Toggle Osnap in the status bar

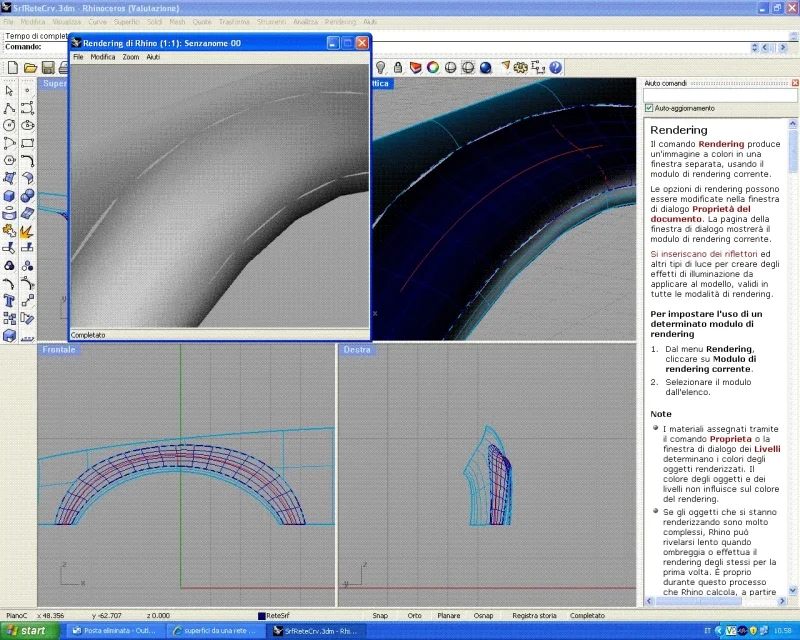pos(483,616)
